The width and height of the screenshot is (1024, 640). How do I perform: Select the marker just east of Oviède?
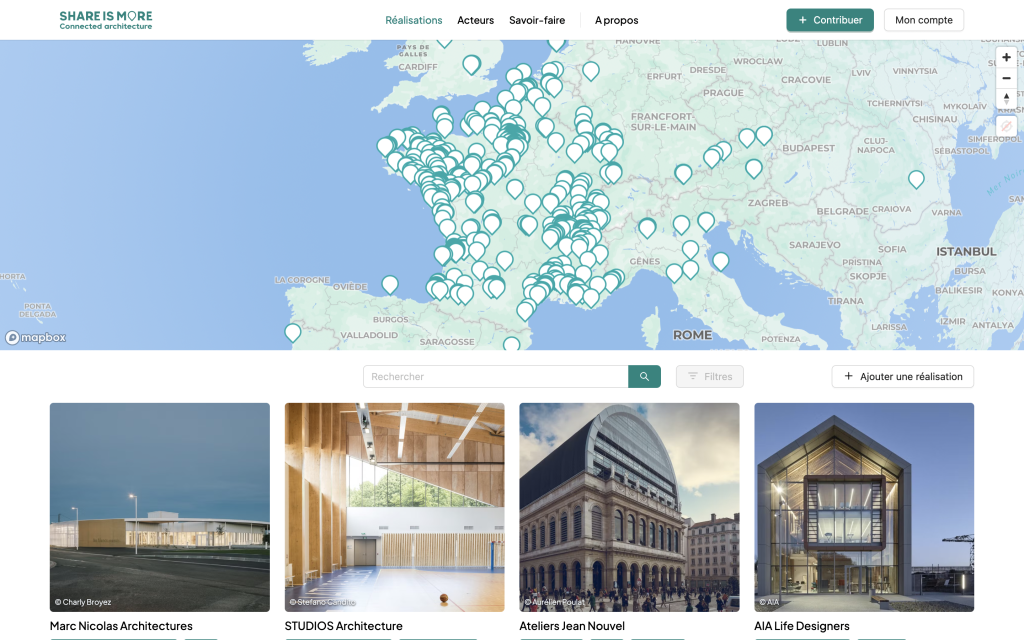coord(390,284)
